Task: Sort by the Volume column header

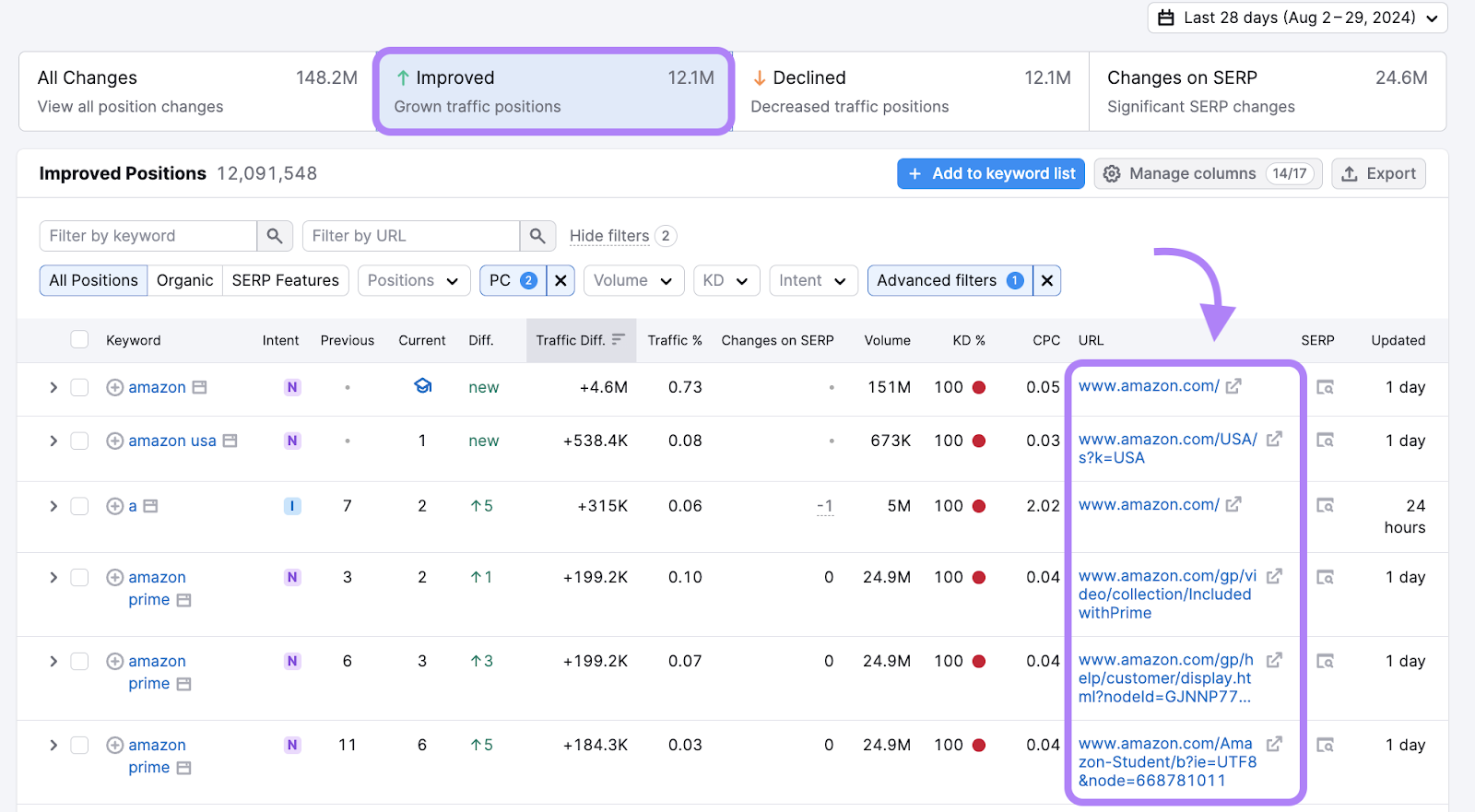Action: coord(887,340)
